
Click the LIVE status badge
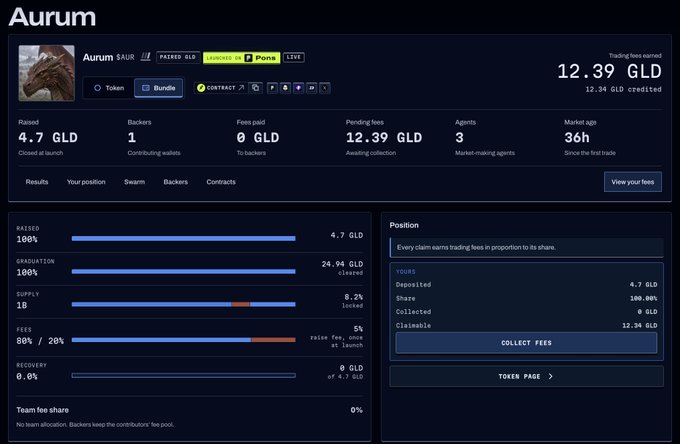point(294,57)
